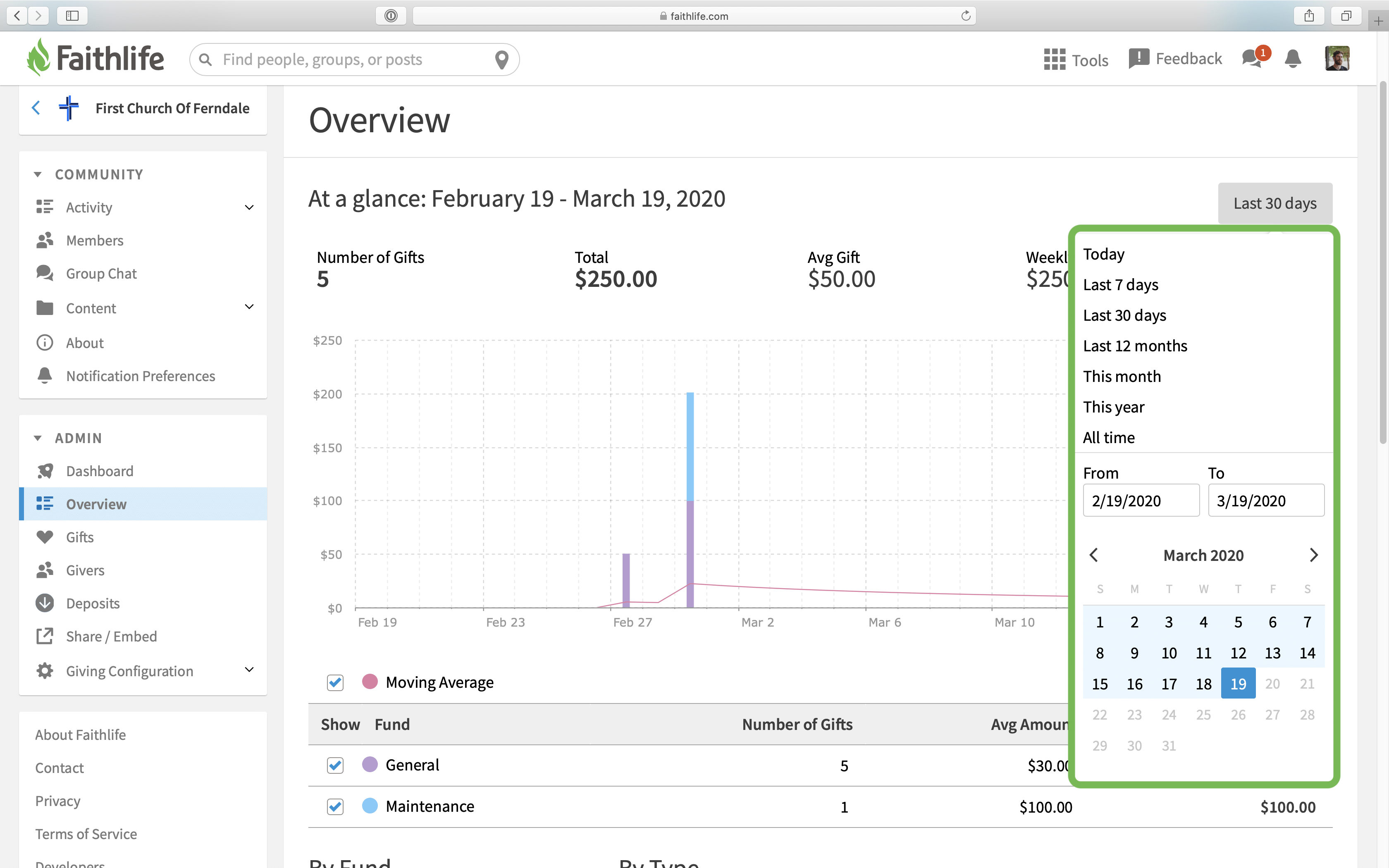Screen dimensions: 1389x868
Task: Select This month range
Action: pyautogui.click(x=1122, y=376)
